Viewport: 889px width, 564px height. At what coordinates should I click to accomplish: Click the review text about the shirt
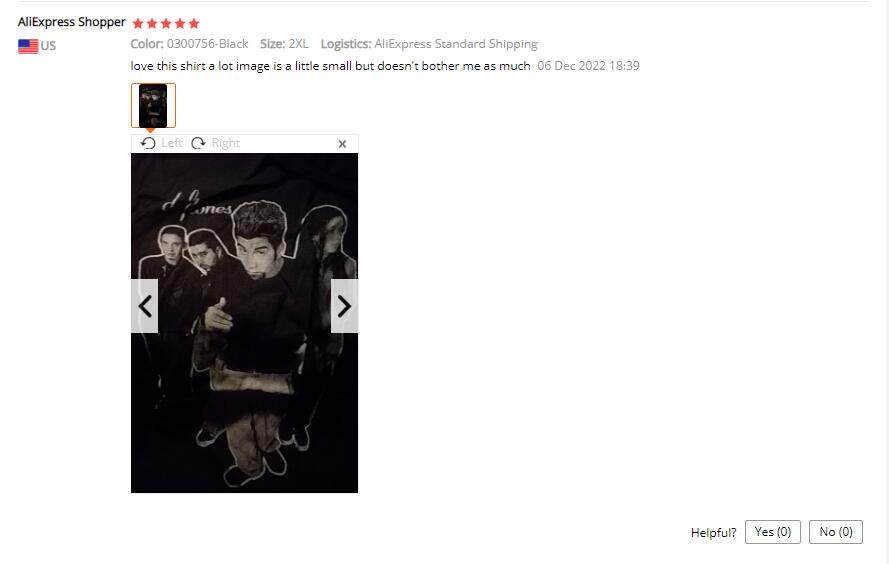tap(331, 66)
